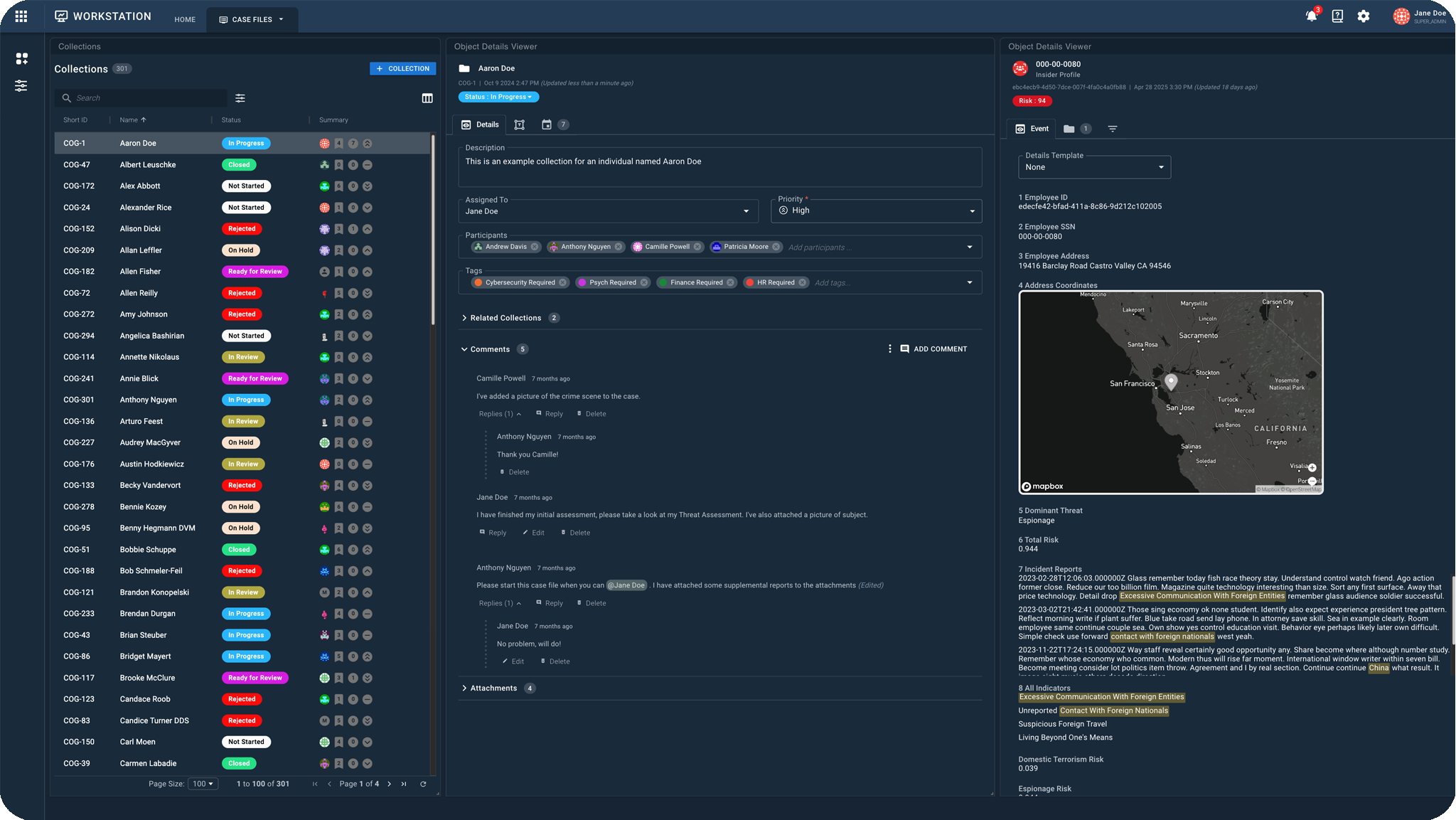Viewport: 1456px width, 820px height.
Task: Open the help question mark icon
Action: [1337, 16]
